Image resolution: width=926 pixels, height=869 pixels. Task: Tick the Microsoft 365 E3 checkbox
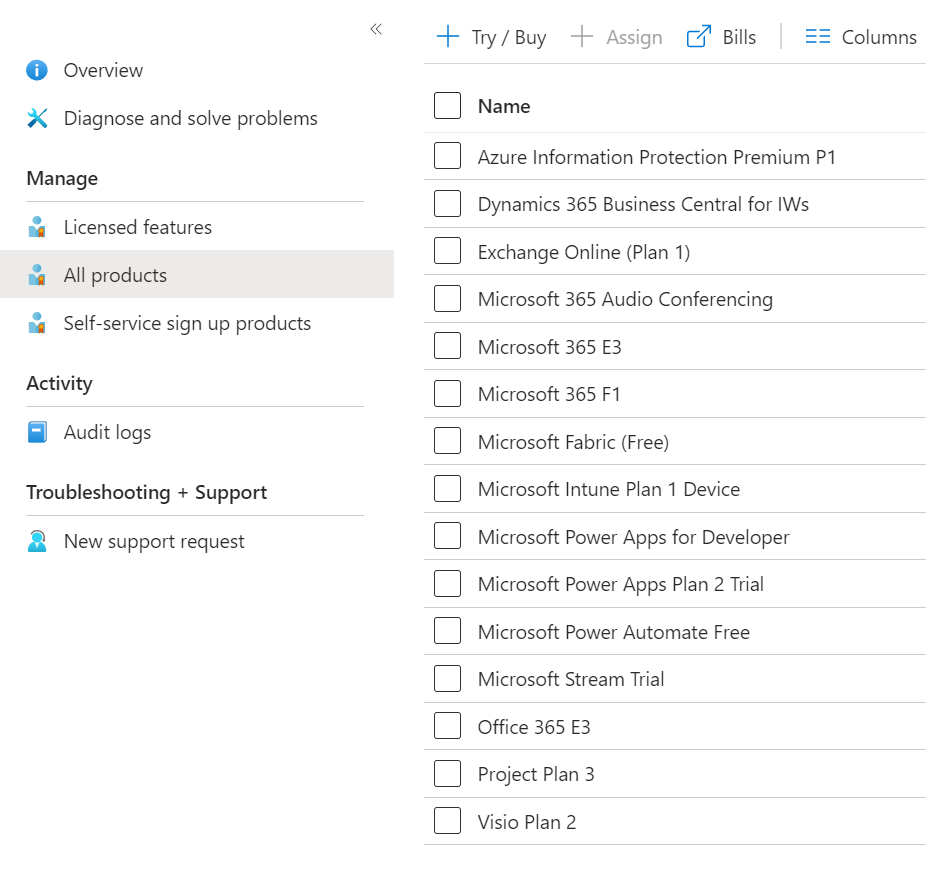point(448,346)
